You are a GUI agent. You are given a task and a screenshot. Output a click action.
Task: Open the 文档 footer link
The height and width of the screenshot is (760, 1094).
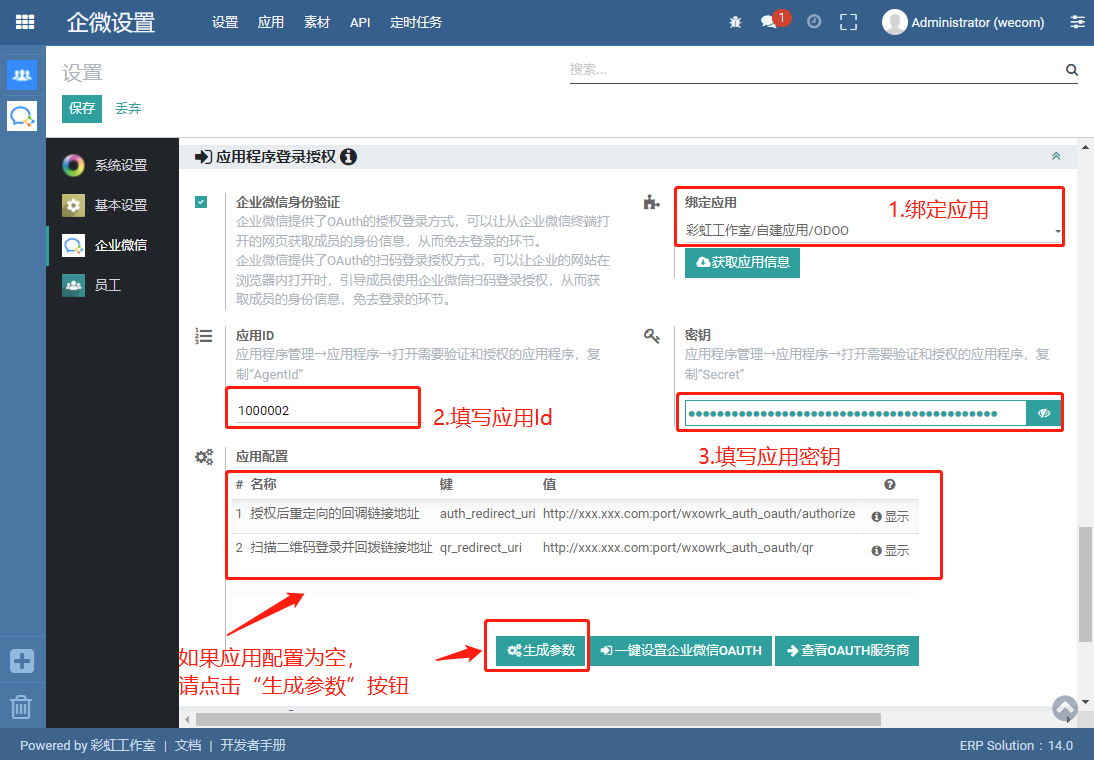click(x=188, y=745)
